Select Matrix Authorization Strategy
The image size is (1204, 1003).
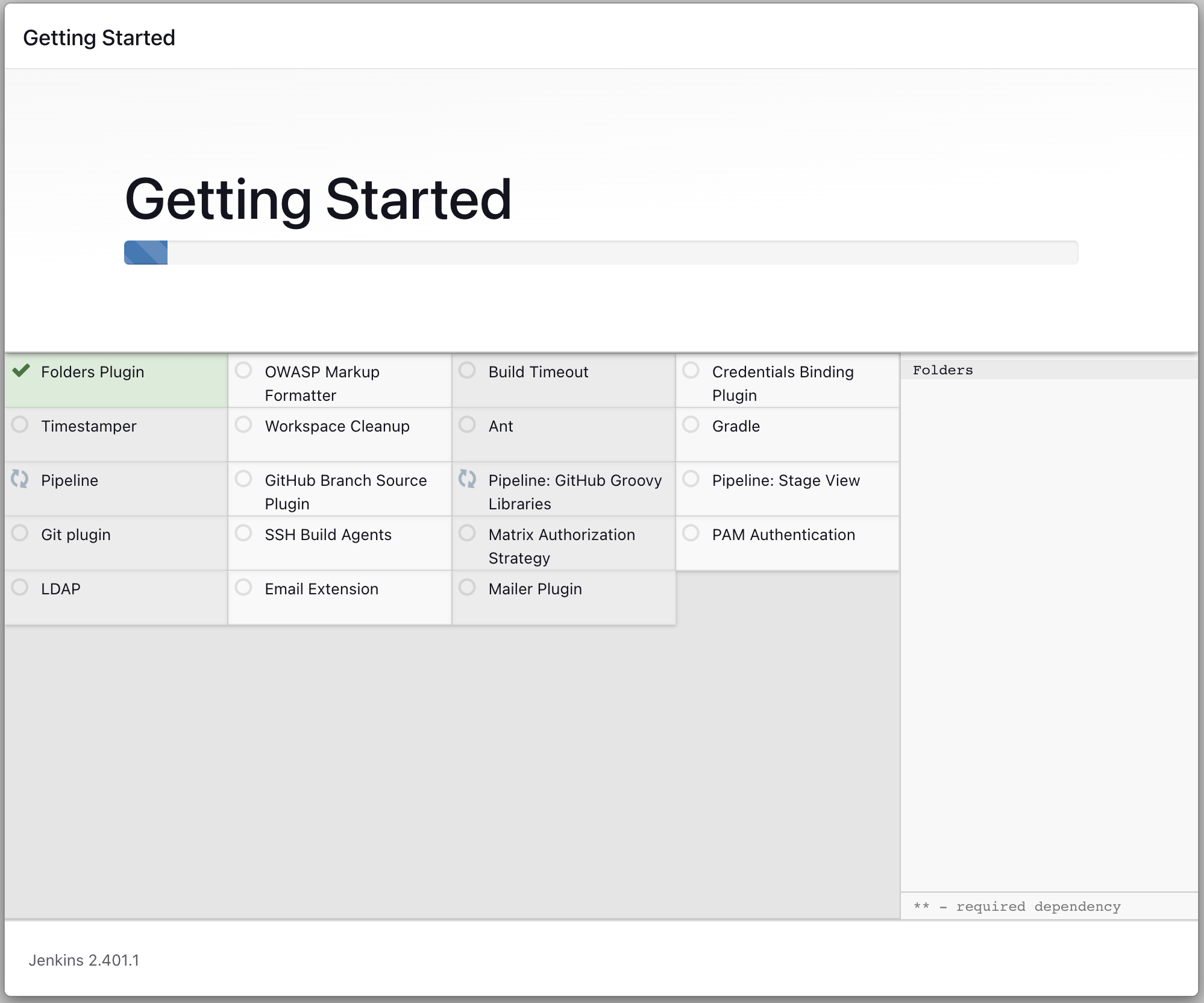[x=467, y=533]
